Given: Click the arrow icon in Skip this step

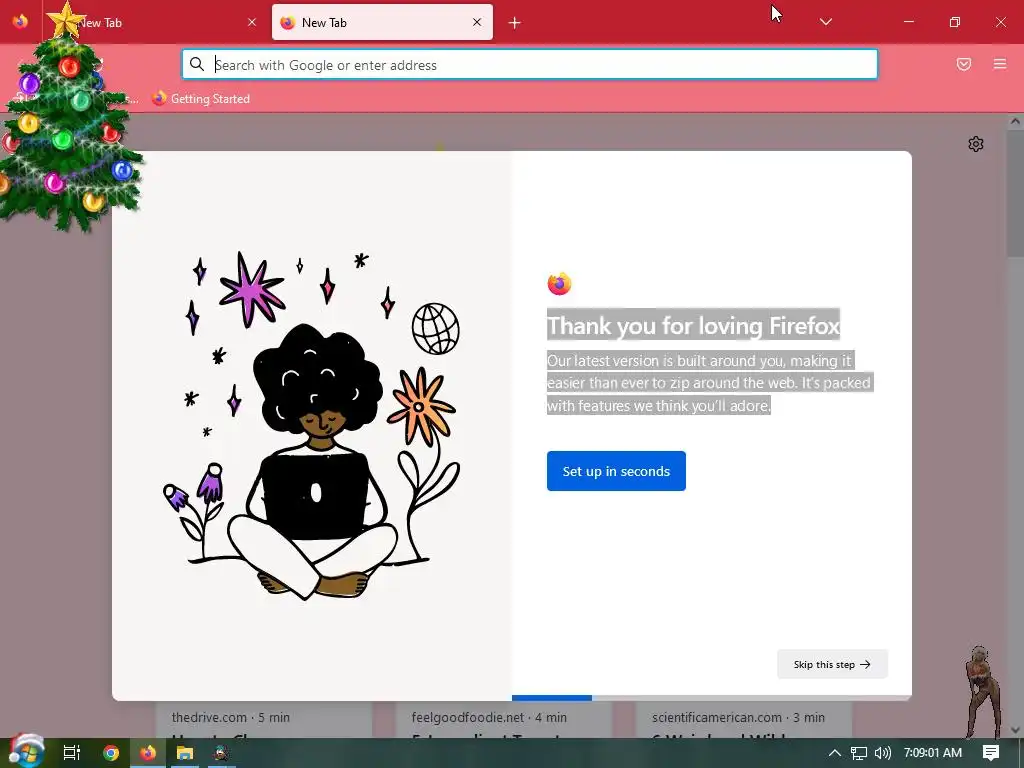Looking at the screenshot, I should [865, 664].
